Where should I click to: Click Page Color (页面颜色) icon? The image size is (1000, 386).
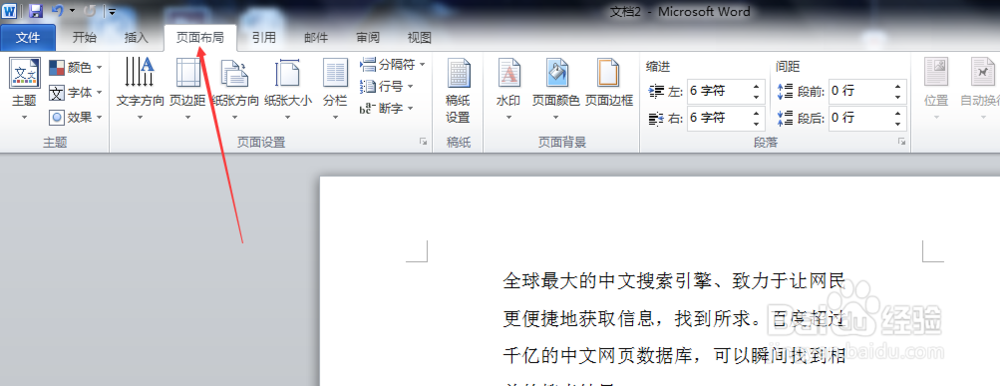[x=556, y=73]
